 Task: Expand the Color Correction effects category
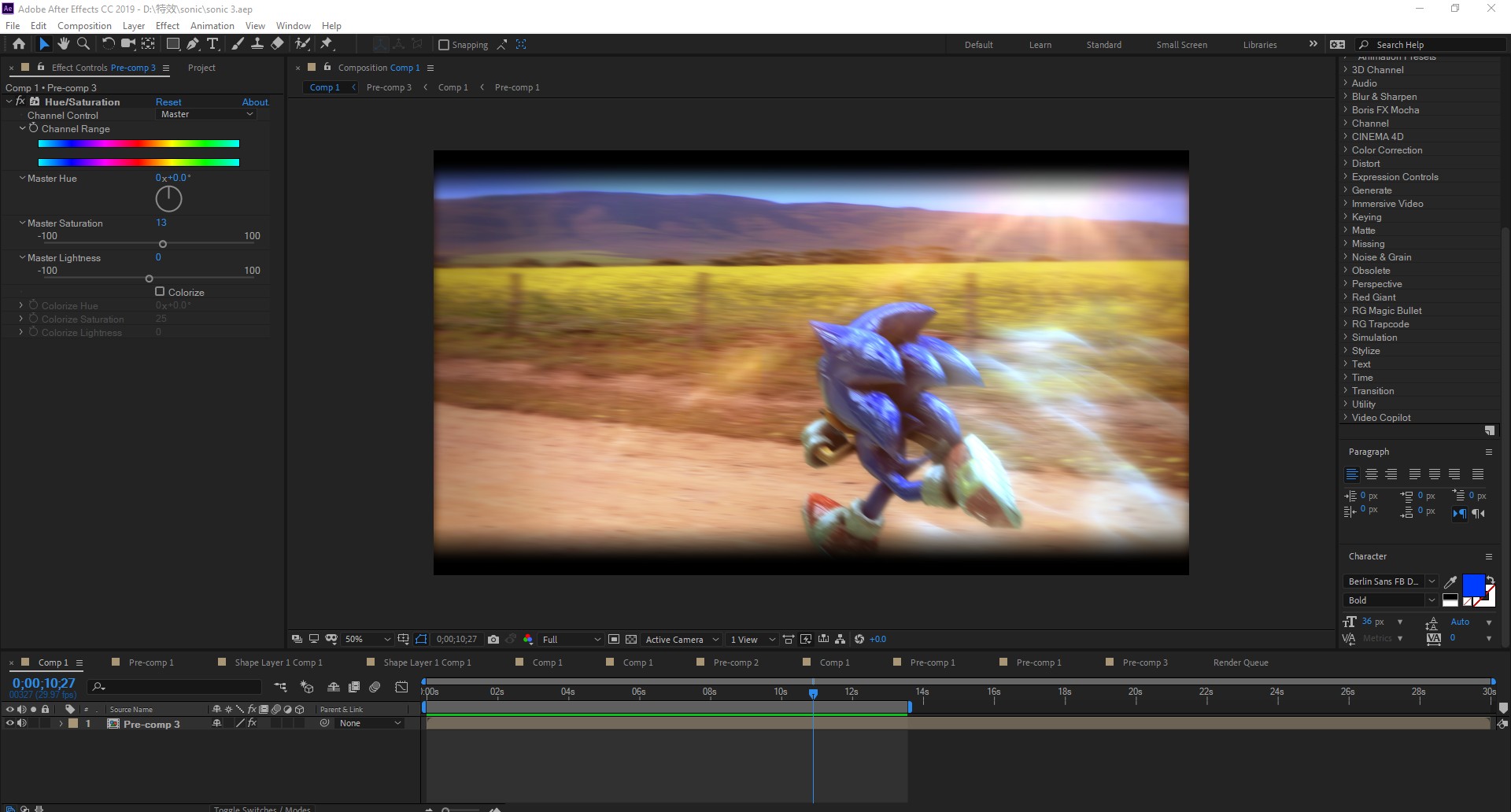click(x=1386, y=149)
